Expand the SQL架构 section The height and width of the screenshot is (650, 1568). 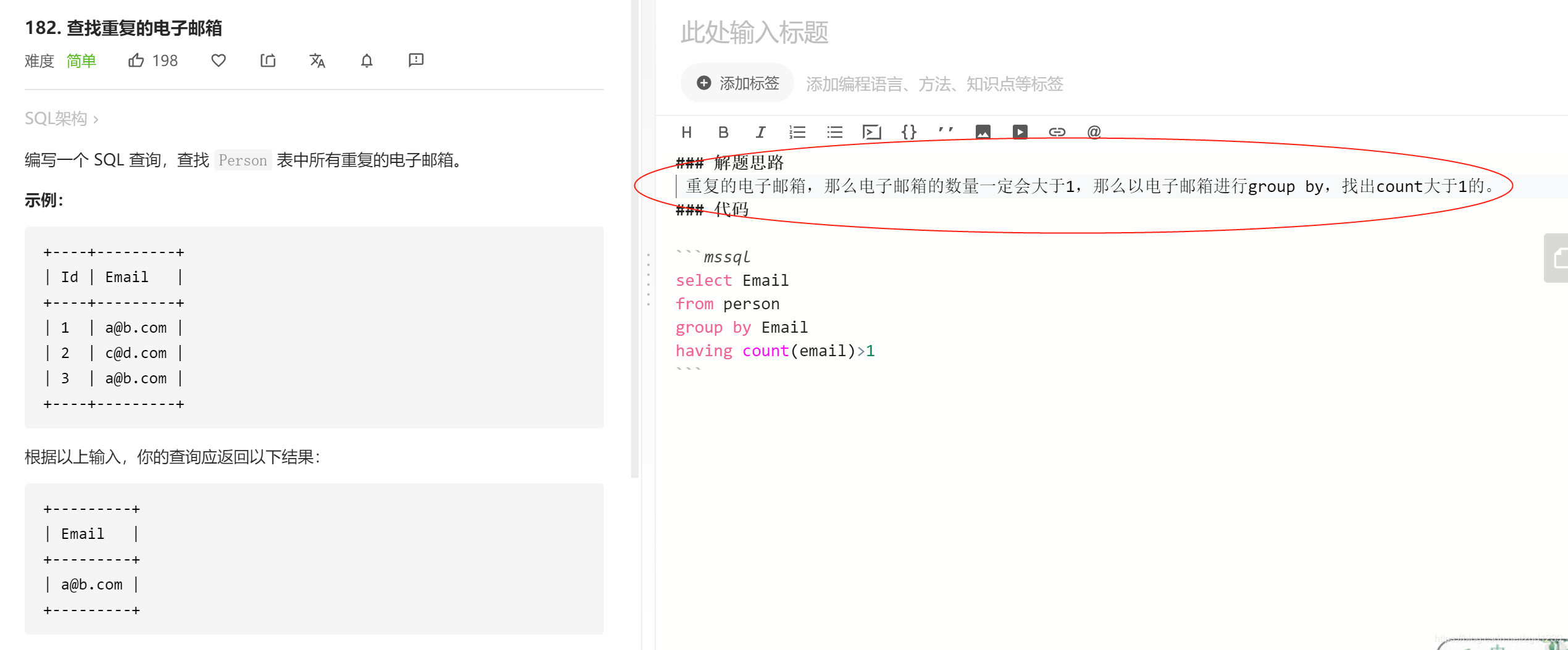point(61,118)
